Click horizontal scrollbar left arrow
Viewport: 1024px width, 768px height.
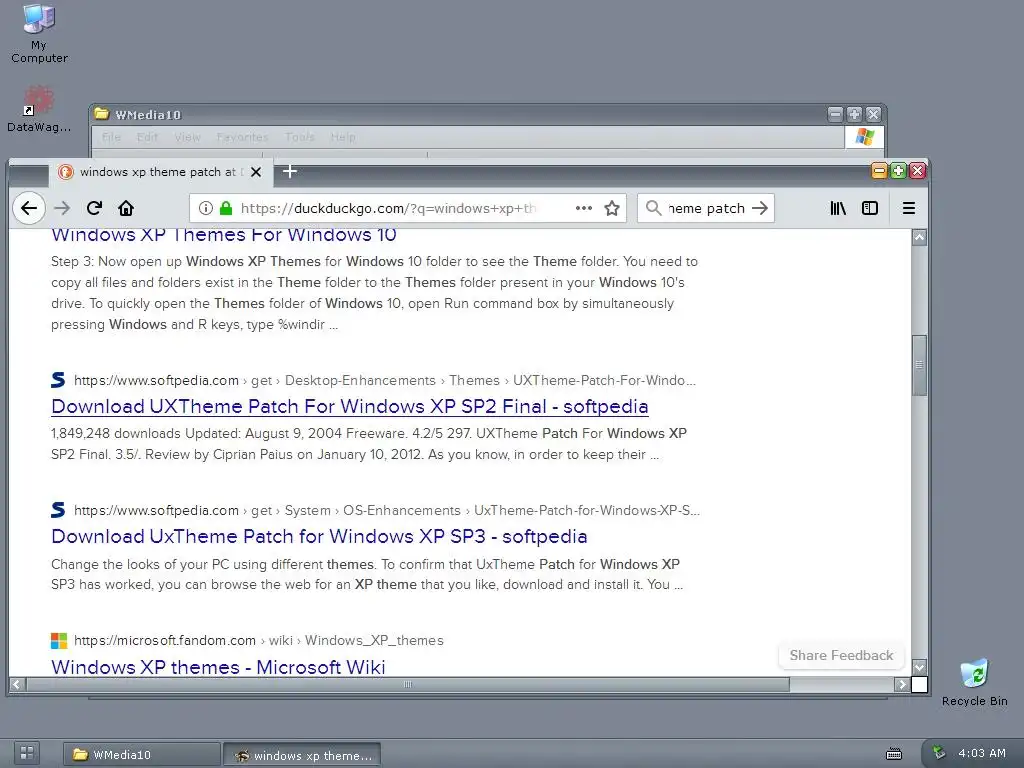point(16,684)
